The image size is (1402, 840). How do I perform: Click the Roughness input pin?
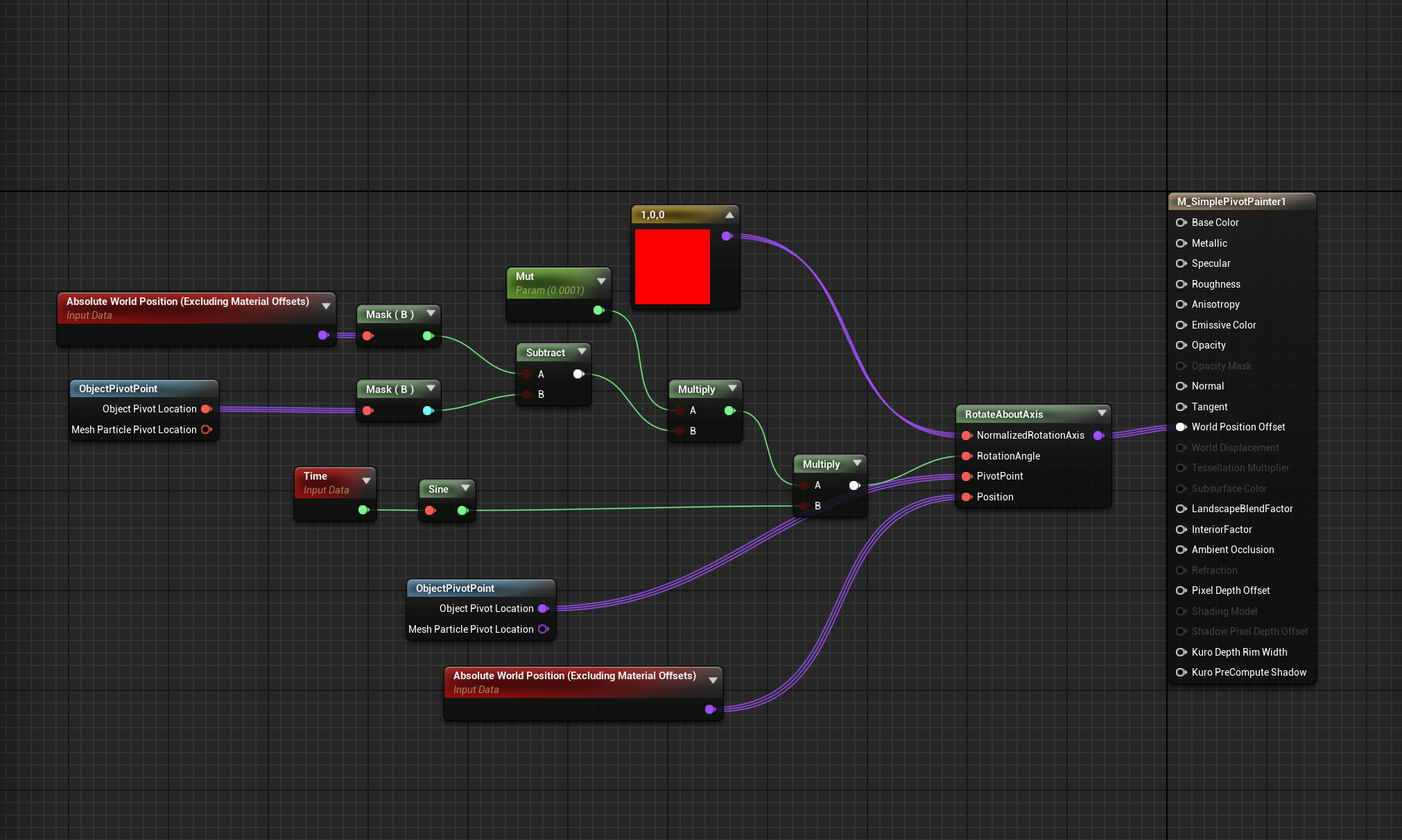1181,284
